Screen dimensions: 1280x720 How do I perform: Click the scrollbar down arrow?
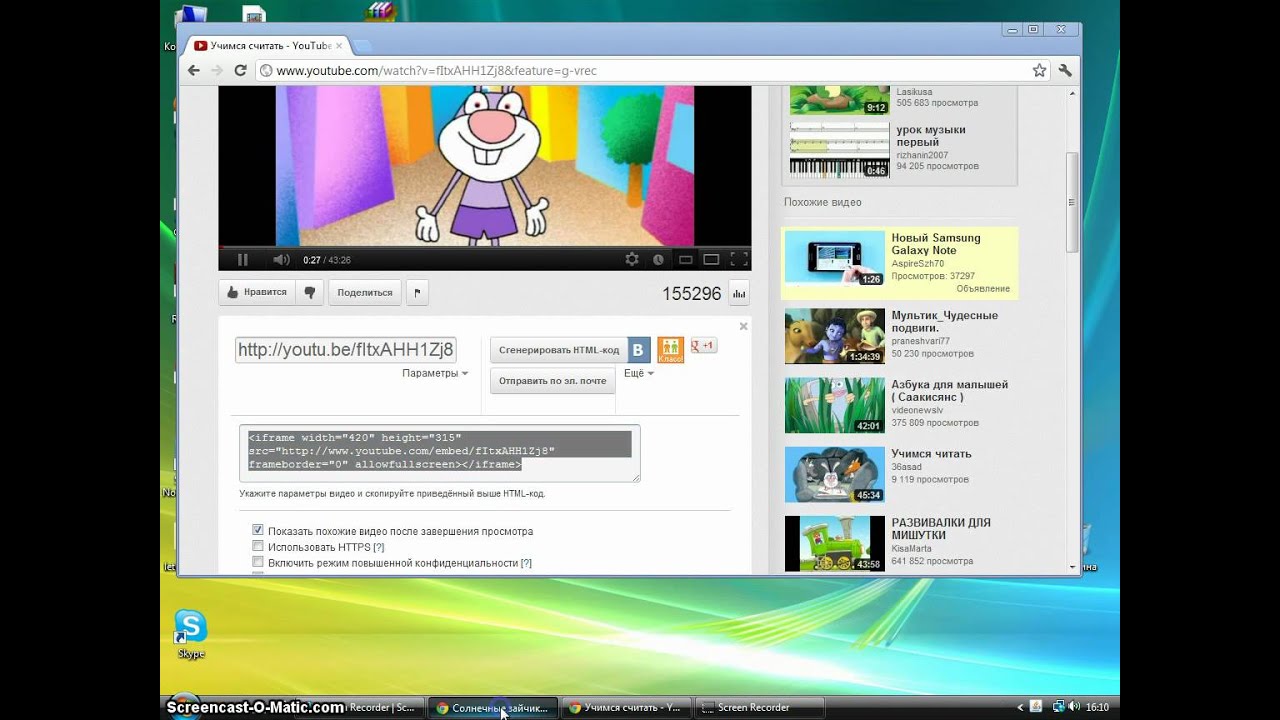click(x=1072, y=567)
